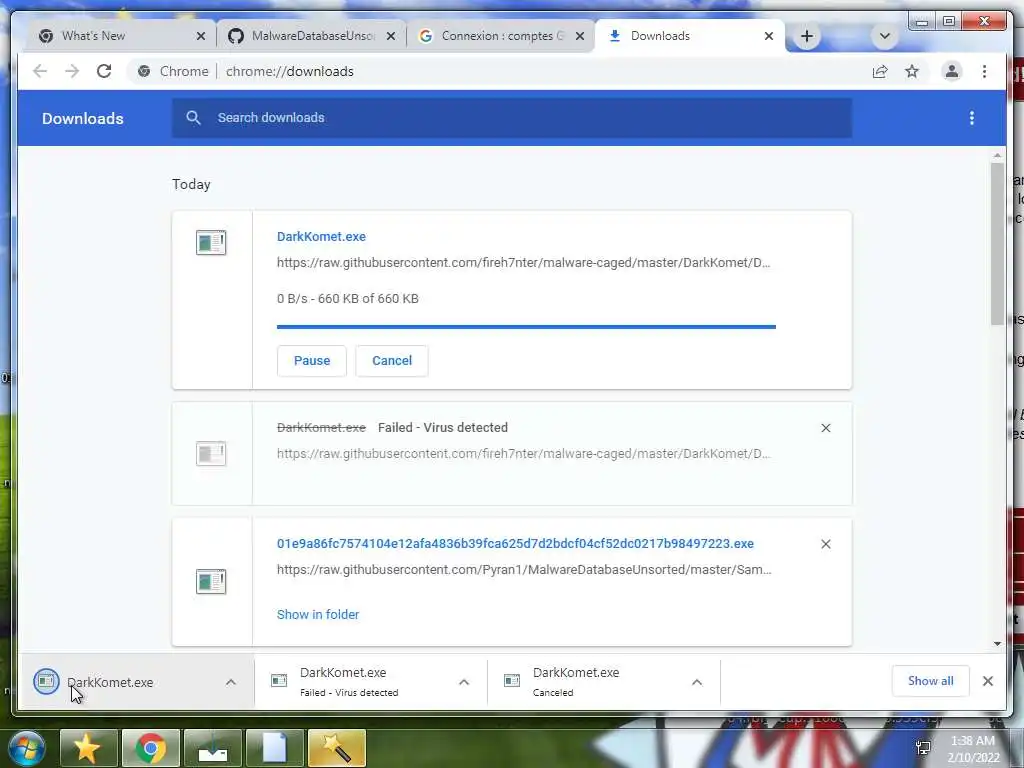Click the Search downloads field
Screen dimensions: 1024x768
512,118
